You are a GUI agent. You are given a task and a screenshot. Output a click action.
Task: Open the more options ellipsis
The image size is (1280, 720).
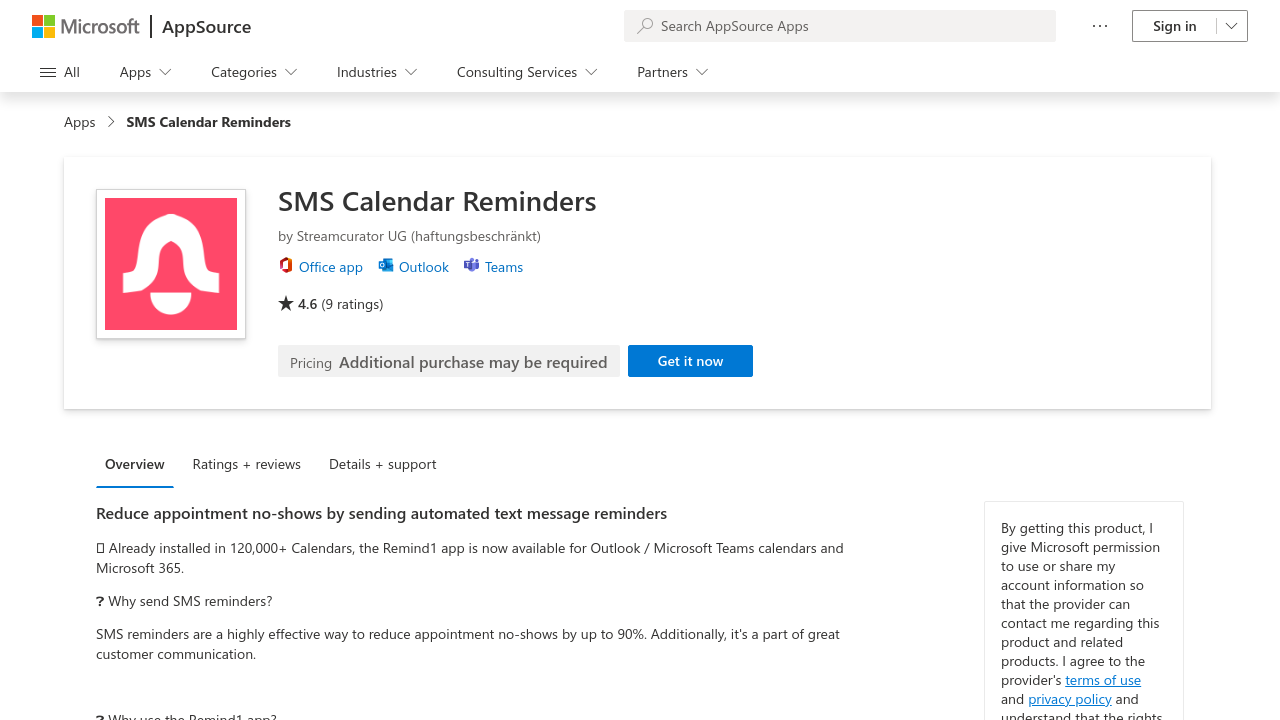pos(1100,26)
